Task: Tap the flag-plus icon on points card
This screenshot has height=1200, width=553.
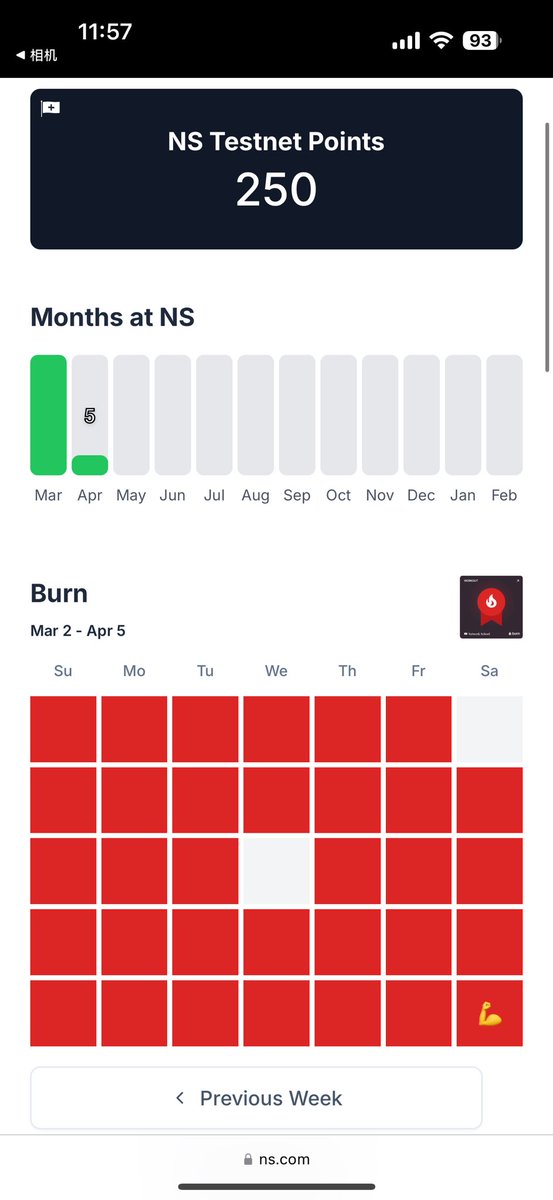Action: point(50,108)
